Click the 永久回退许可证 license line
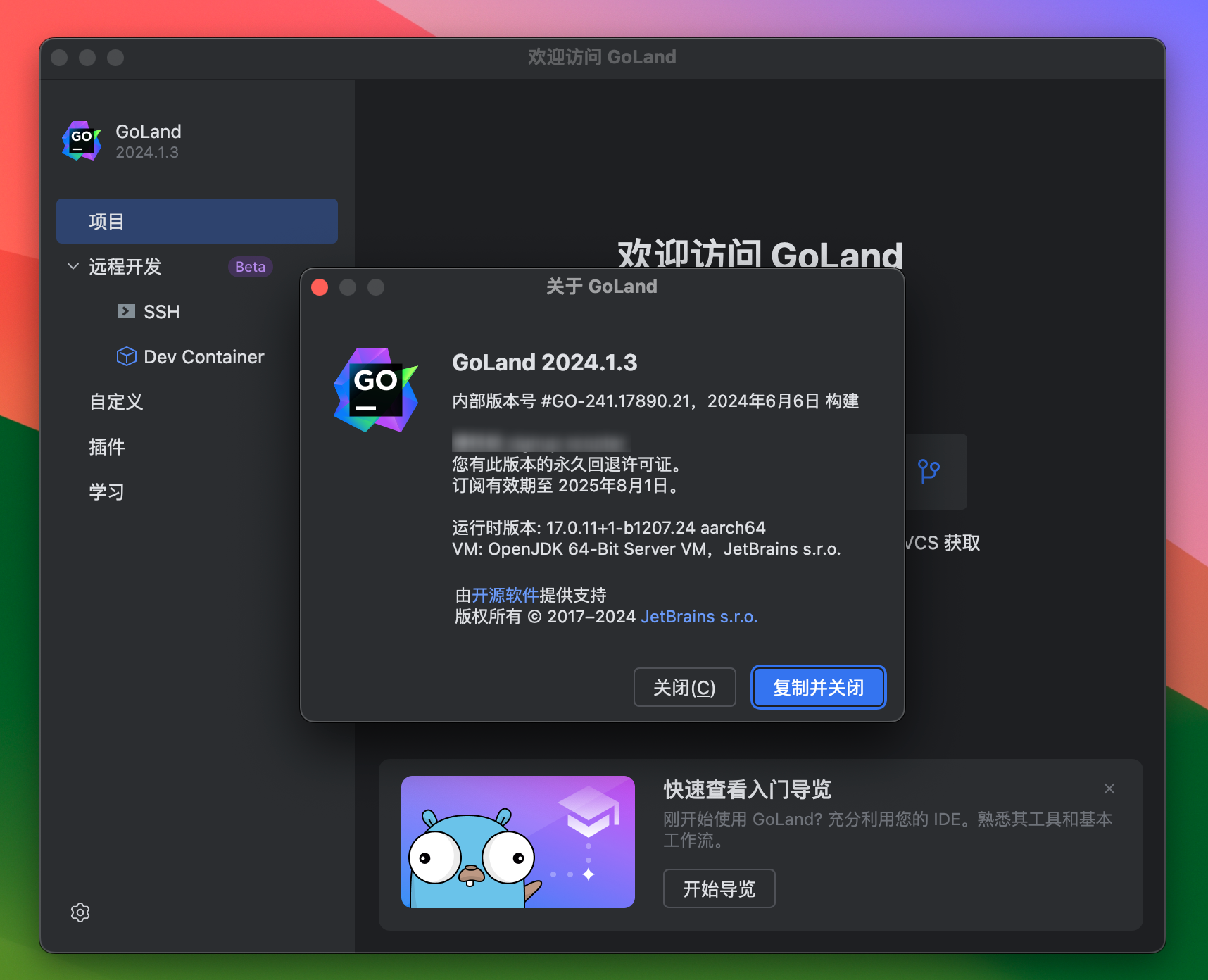 click(566, 464)
